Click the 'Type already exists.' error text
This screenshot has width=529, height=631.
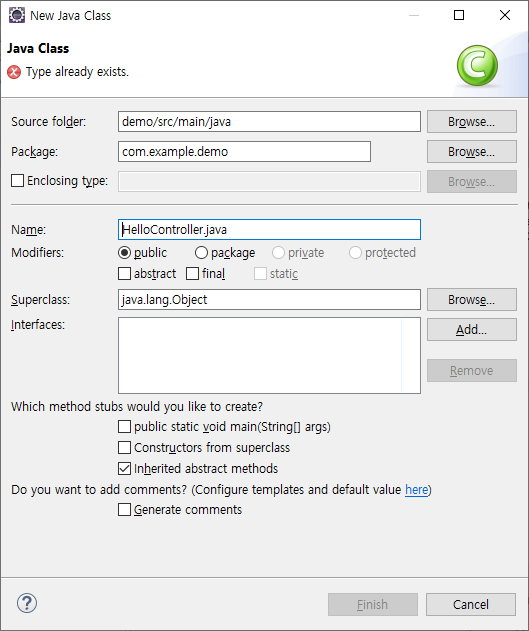(77, 72)
